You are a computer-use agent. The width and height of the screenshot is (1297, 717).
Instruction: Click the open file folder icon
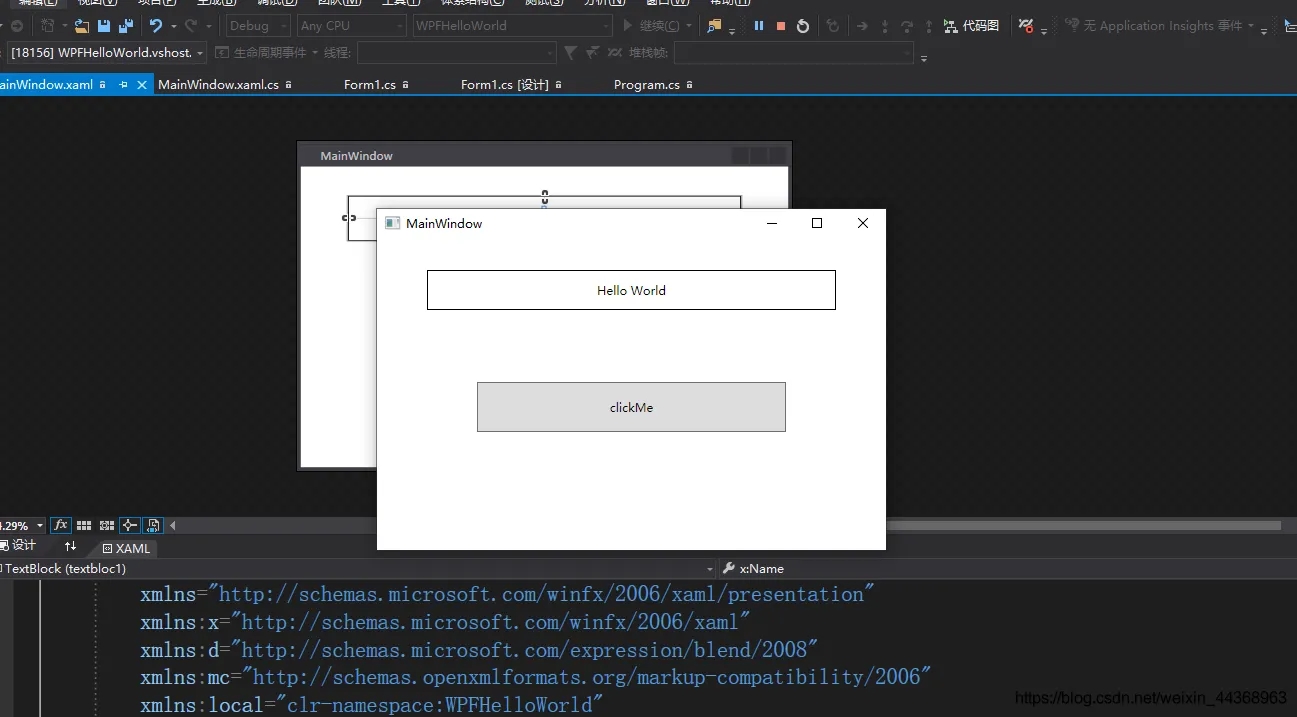[x=82, y=26]
